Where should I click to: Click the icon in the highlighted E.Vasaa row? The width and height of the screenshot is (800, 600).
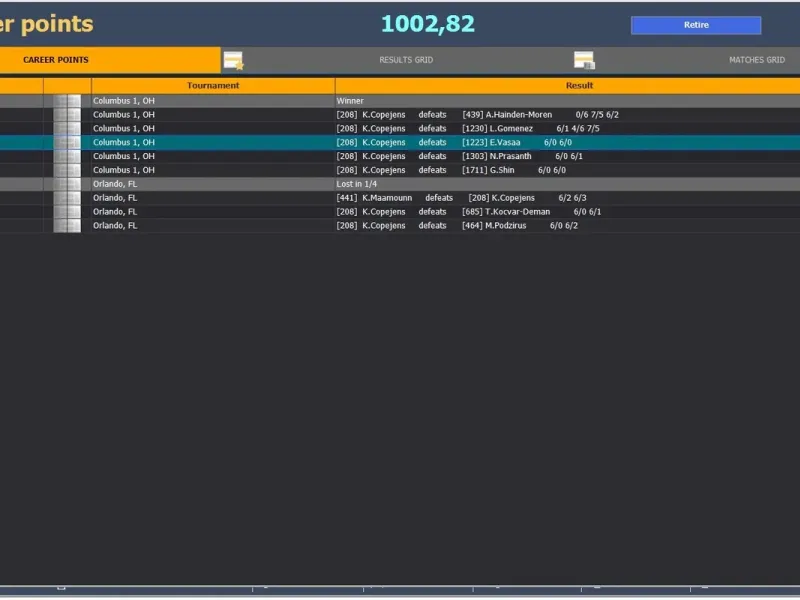pos(67,142)
